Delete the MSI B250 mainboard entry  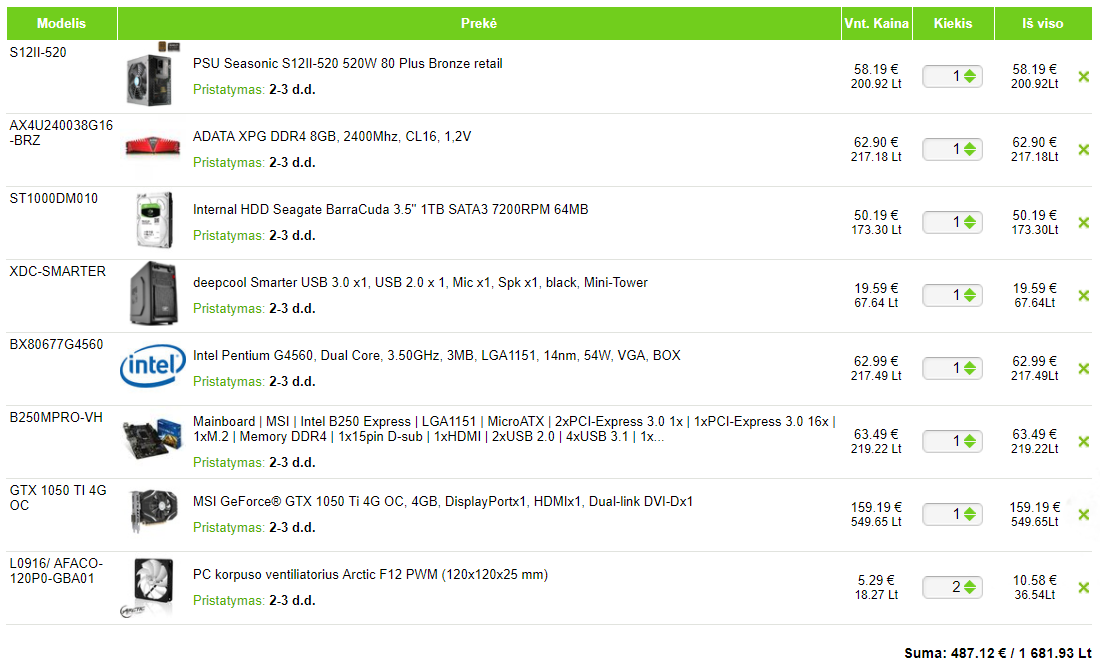(x=1083, y=442)
